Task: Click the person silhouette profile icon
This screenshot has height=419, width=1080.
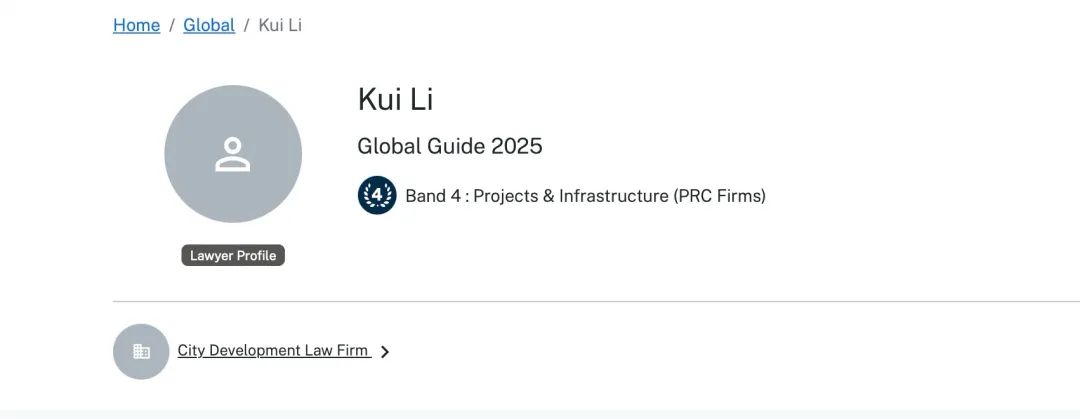Action: pyautogui.click(x=233, y=154)
